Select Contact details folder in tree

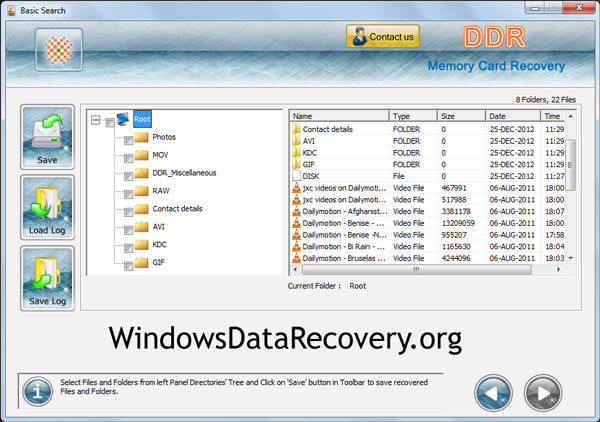click(x=178, y=209)
